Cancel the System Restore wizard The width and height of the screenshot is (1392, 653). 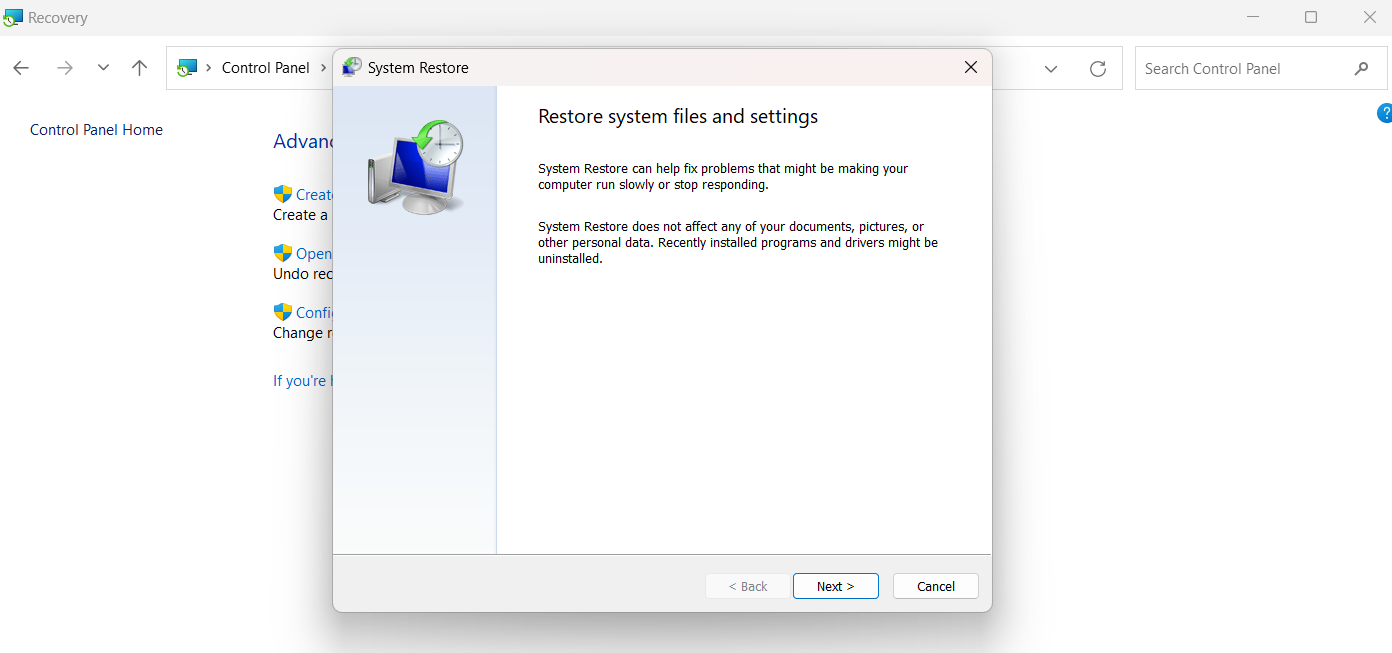(936, 586)
